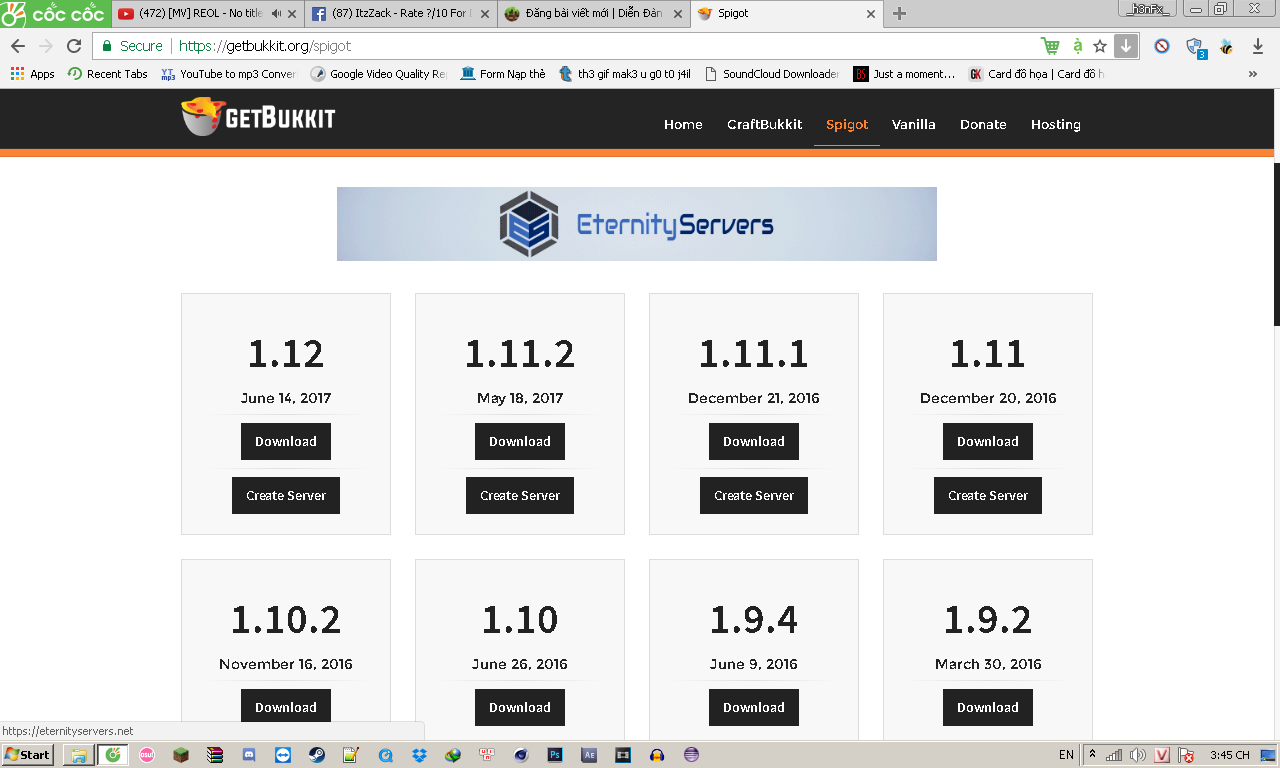The image size is (1280, 768).
Task: Open the osu! taskbar icon
Action: click(x=147, y=755)
